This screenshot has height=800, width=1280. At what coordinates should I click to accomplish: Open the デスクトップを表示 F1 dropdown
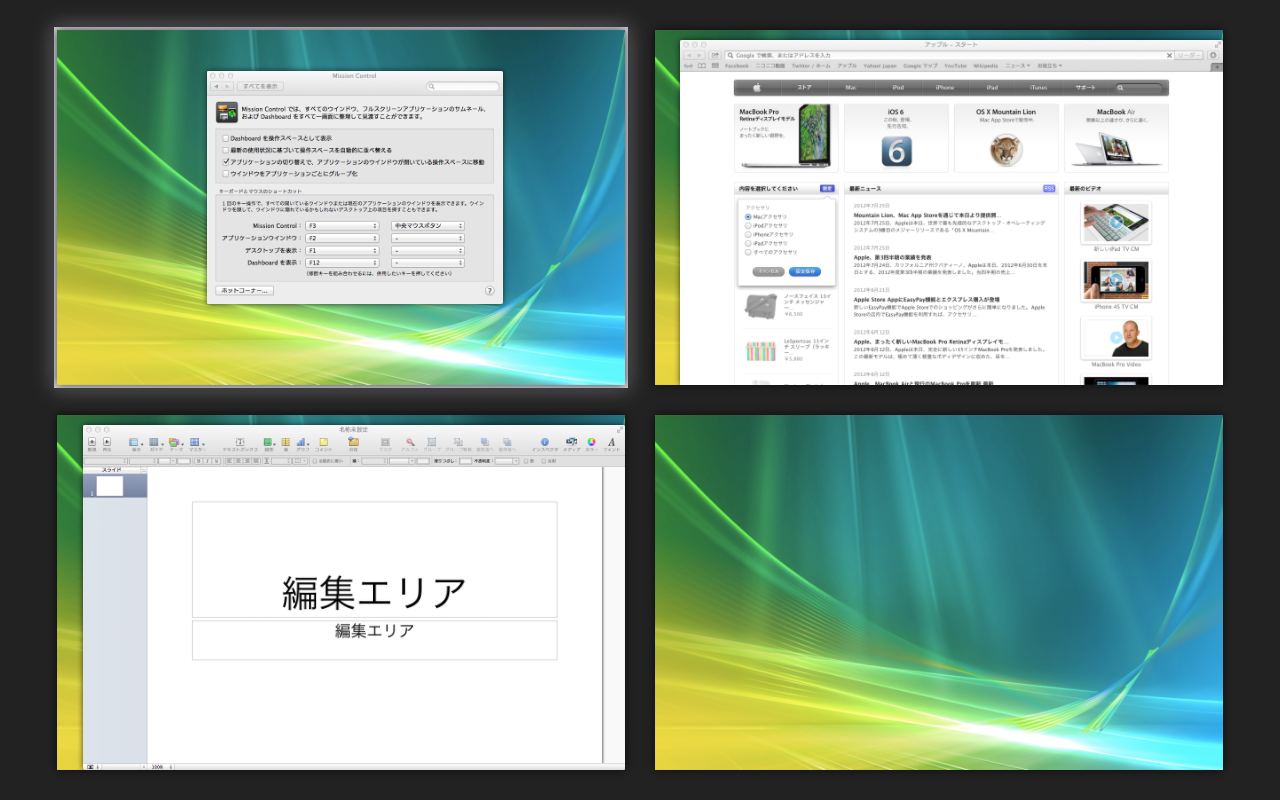(342, 250)
